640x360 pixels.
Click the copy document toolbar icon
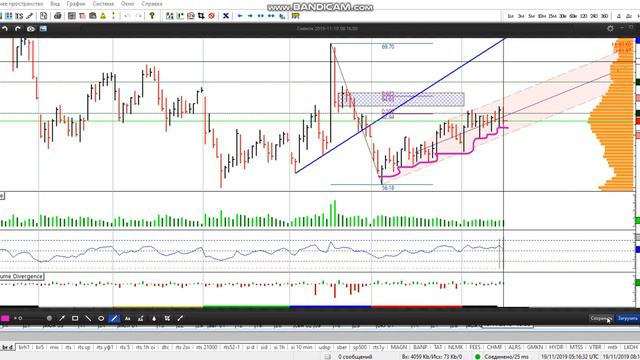point(43,16)
